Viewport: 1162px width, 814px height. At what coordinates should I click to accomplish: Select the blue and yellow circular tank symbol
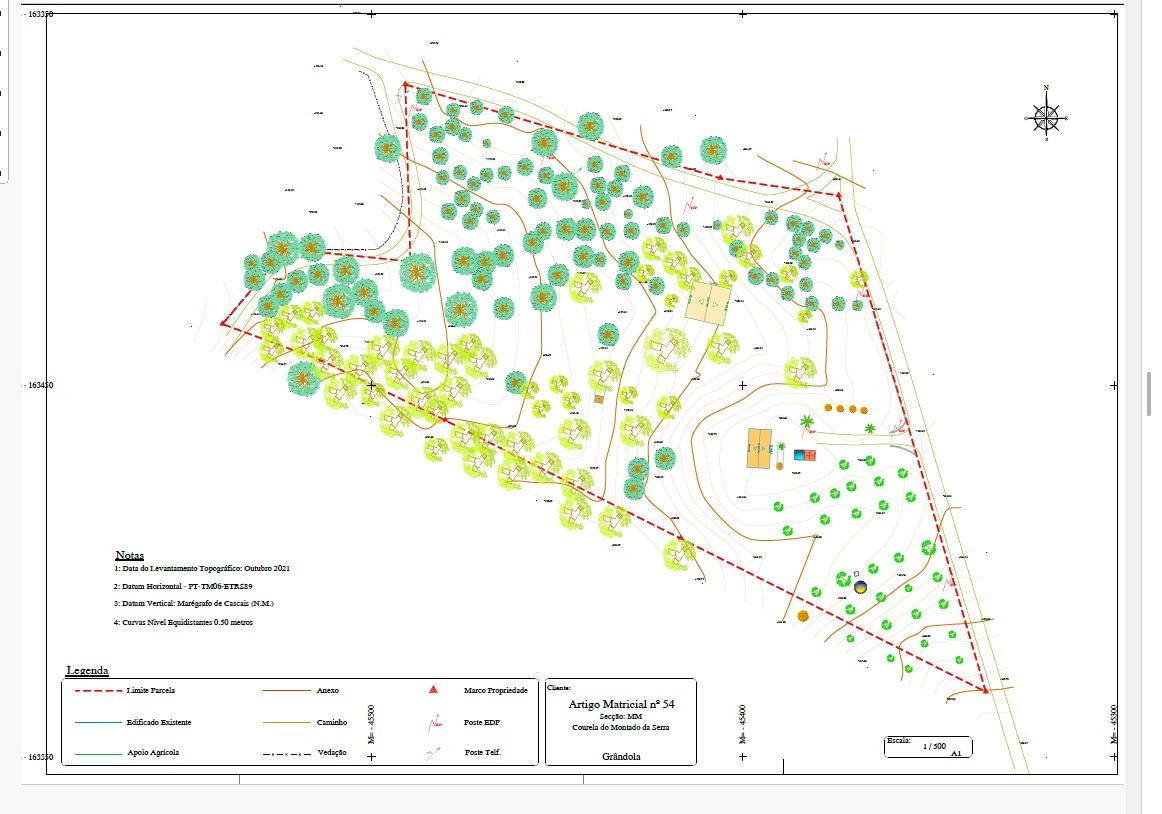(x=859, y=585)
